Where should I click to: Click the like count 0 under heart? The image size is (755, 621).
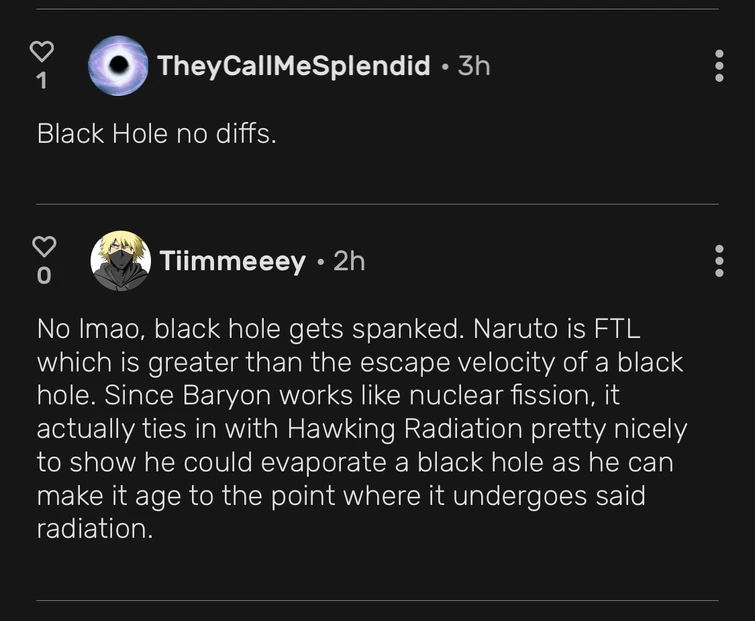click(41, 277)
